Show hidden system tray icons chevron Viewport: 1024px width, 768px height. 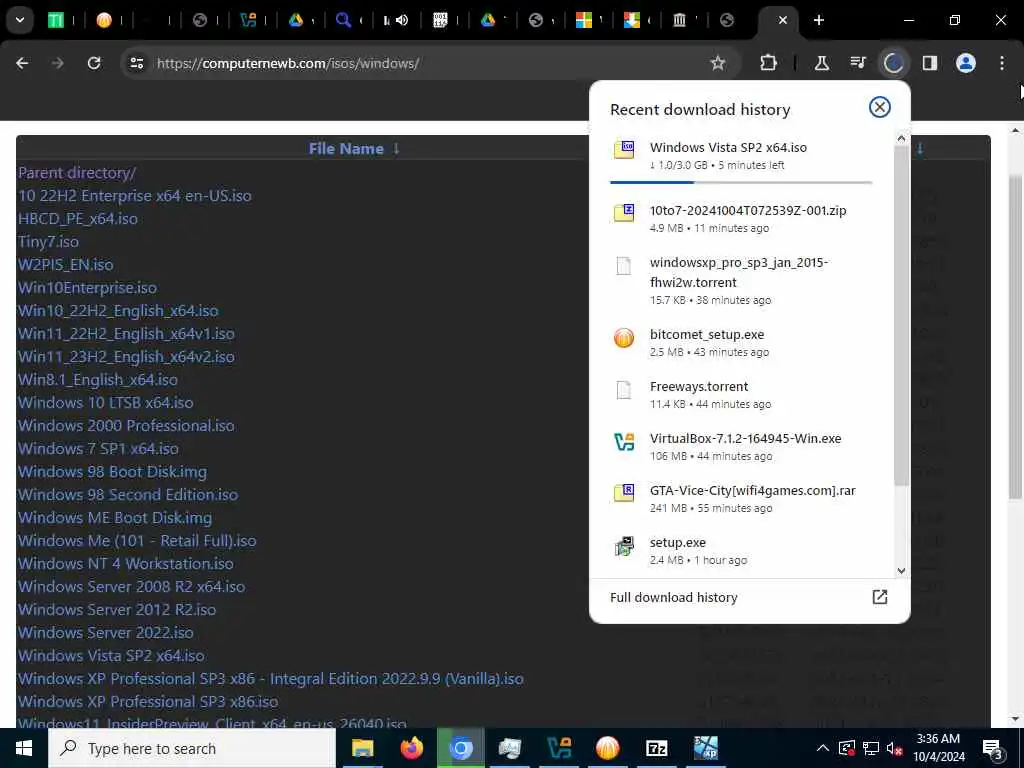pyautogui.click(x=823, y=748)
